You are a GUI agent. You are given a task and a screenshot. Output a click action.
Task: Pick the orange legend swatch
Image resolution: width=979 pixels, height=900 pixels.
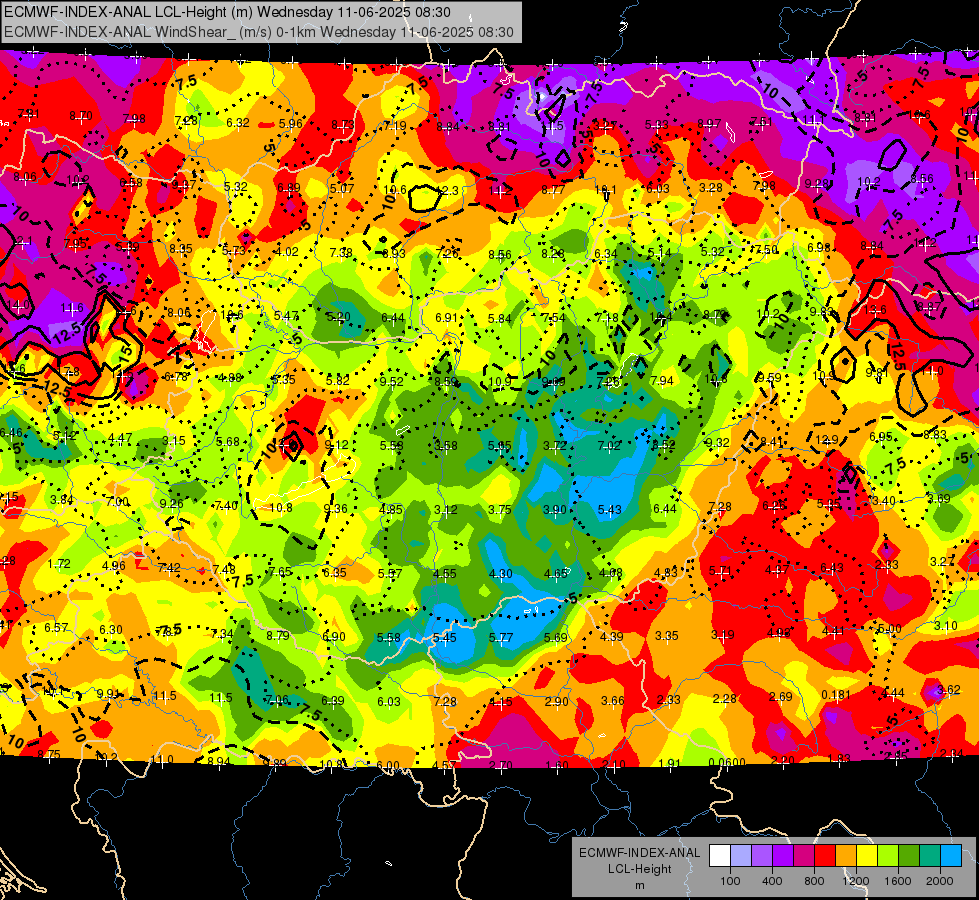(846, 856)
